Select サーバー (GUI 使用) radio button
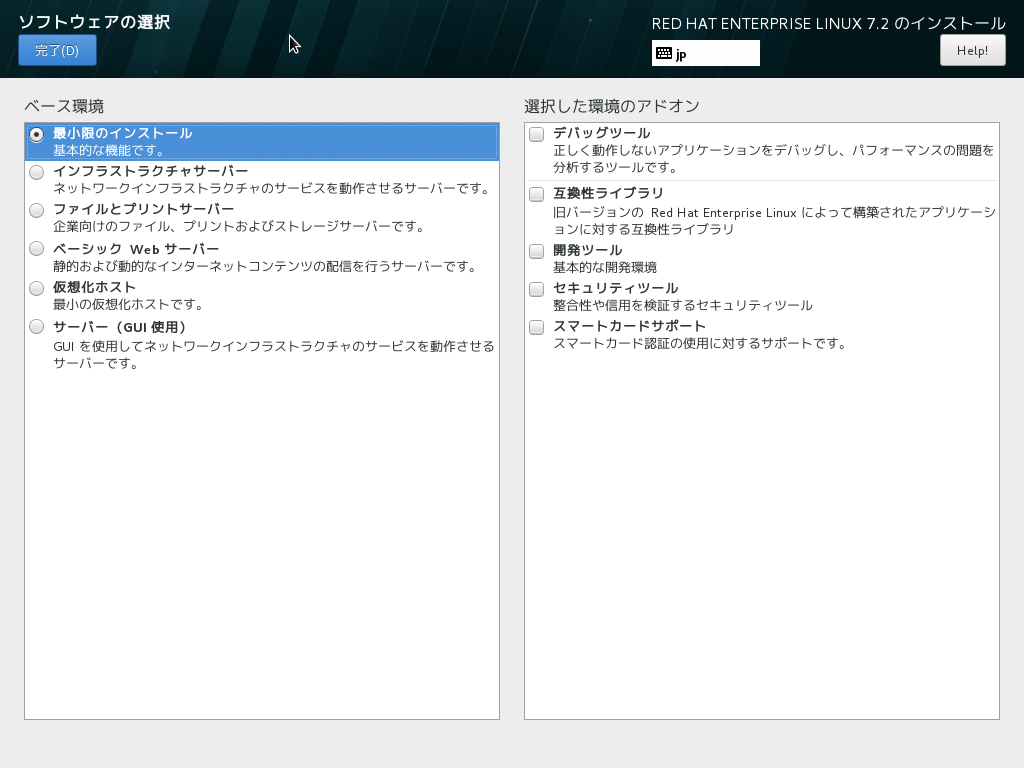The height and width of the screenshot is (768, 1024). click(37, 327)
